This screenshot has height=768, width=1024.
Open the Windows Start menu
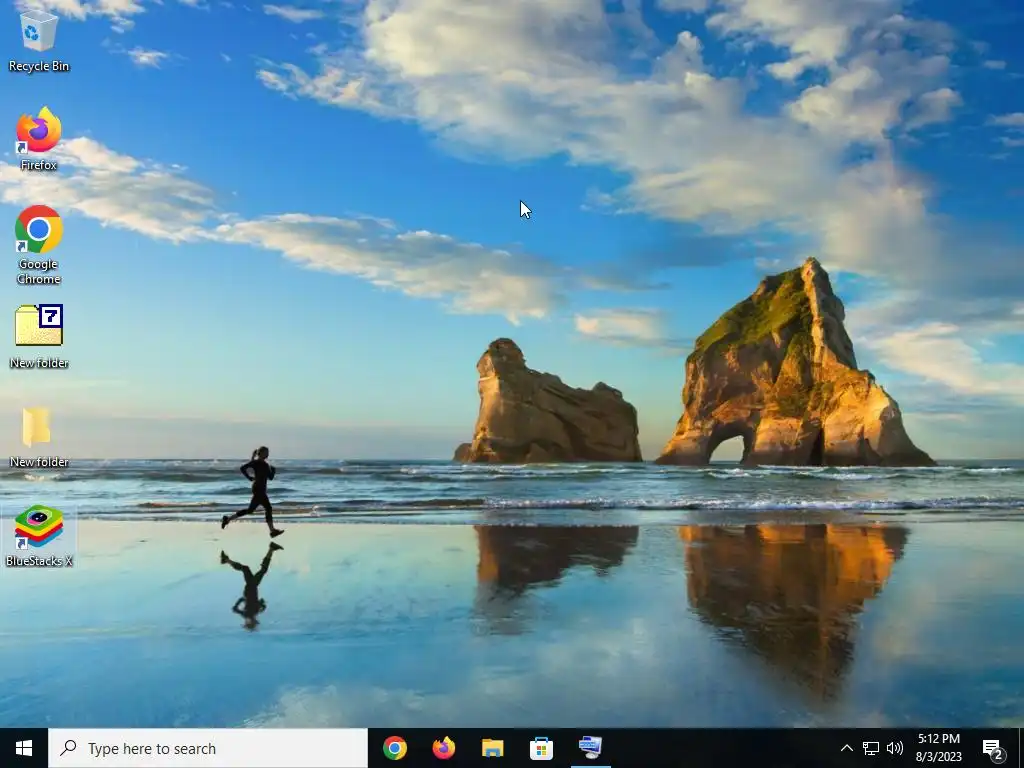click(x=24, y=748)
